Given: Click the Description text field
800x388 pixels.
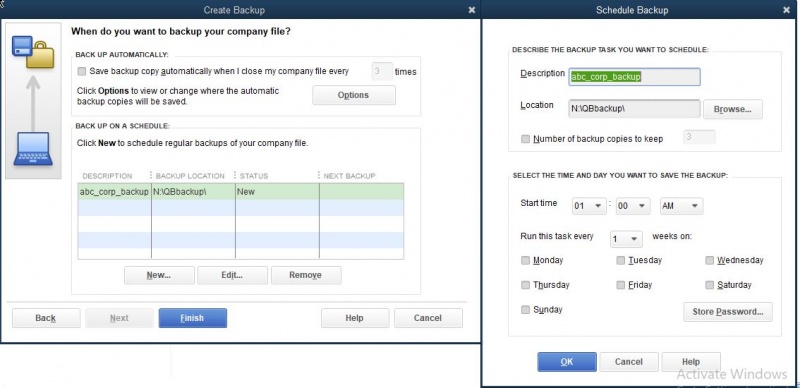Looking at the screenshot, I should tap(634, 77).
